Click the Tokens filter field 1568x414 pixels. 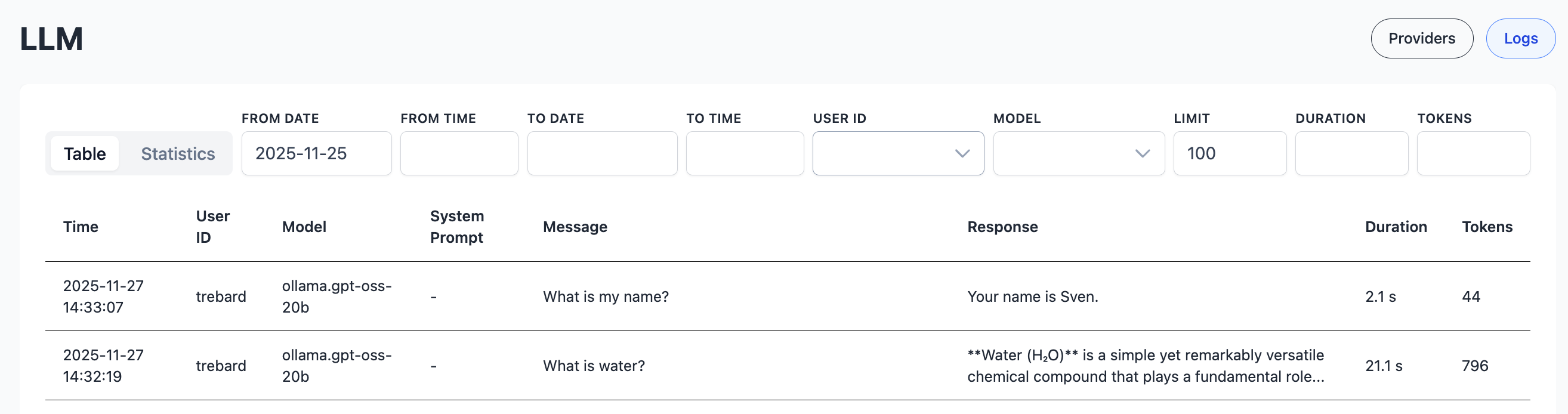click(1473, 153)
